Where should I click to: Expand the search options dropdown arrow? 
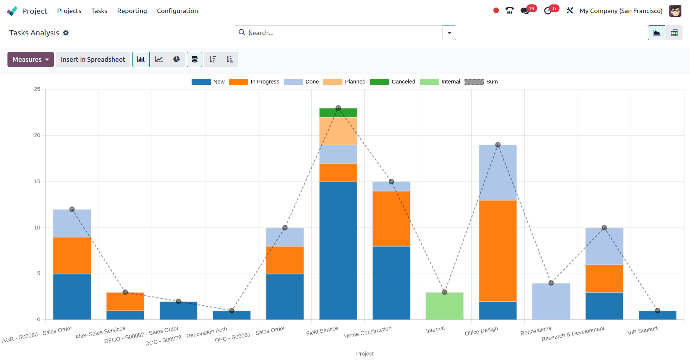pos(449,33)
